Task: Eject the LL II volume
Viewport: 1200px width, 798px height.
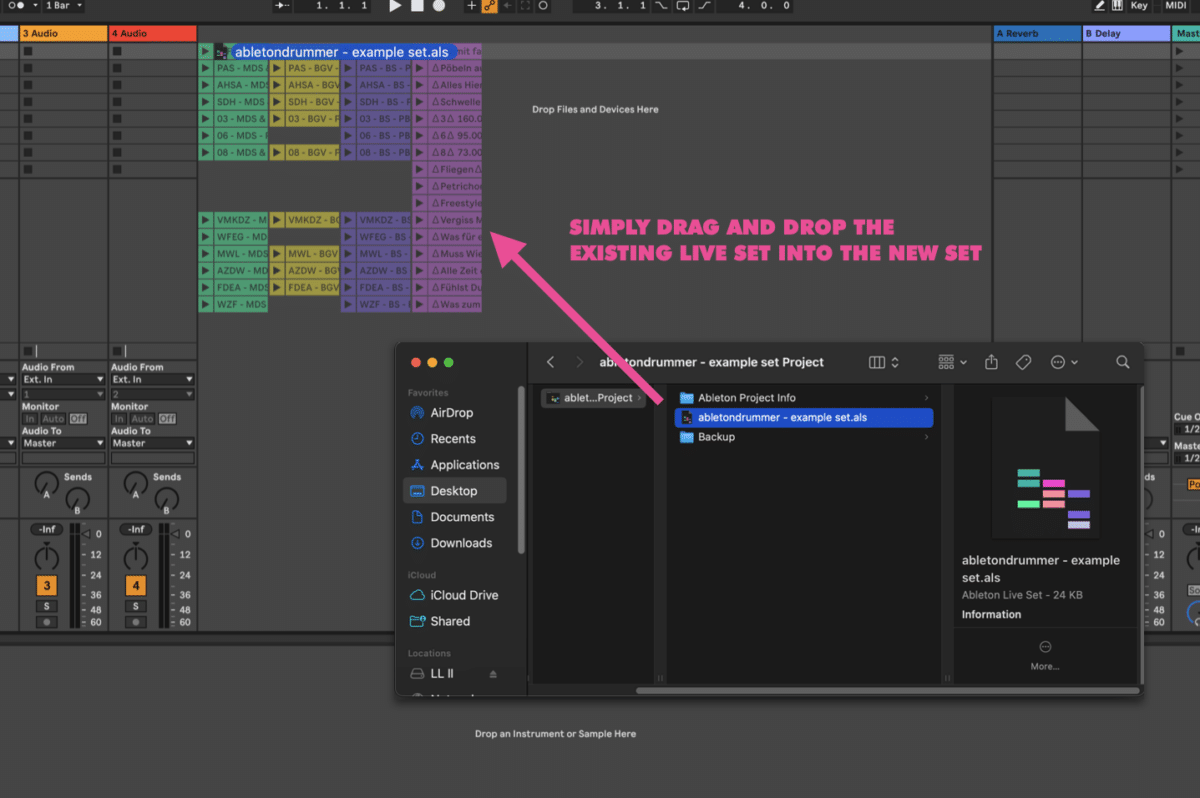Action: 492,674
